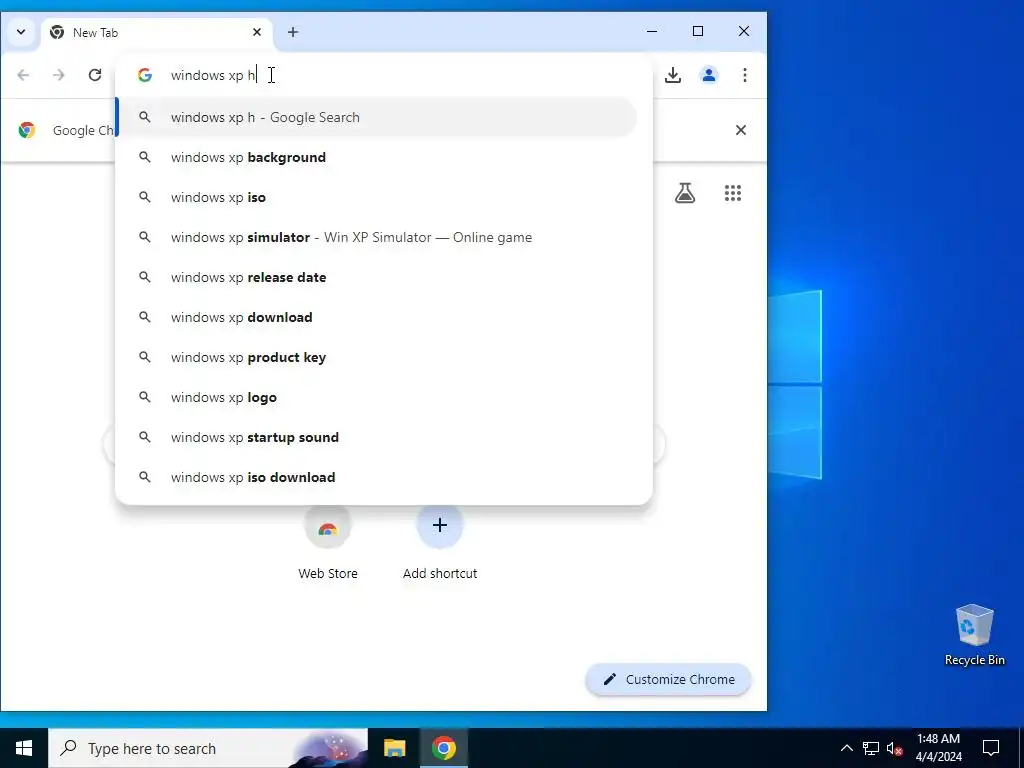
Task: Reload the page with refresh icon
Action: tap(95, 75)
